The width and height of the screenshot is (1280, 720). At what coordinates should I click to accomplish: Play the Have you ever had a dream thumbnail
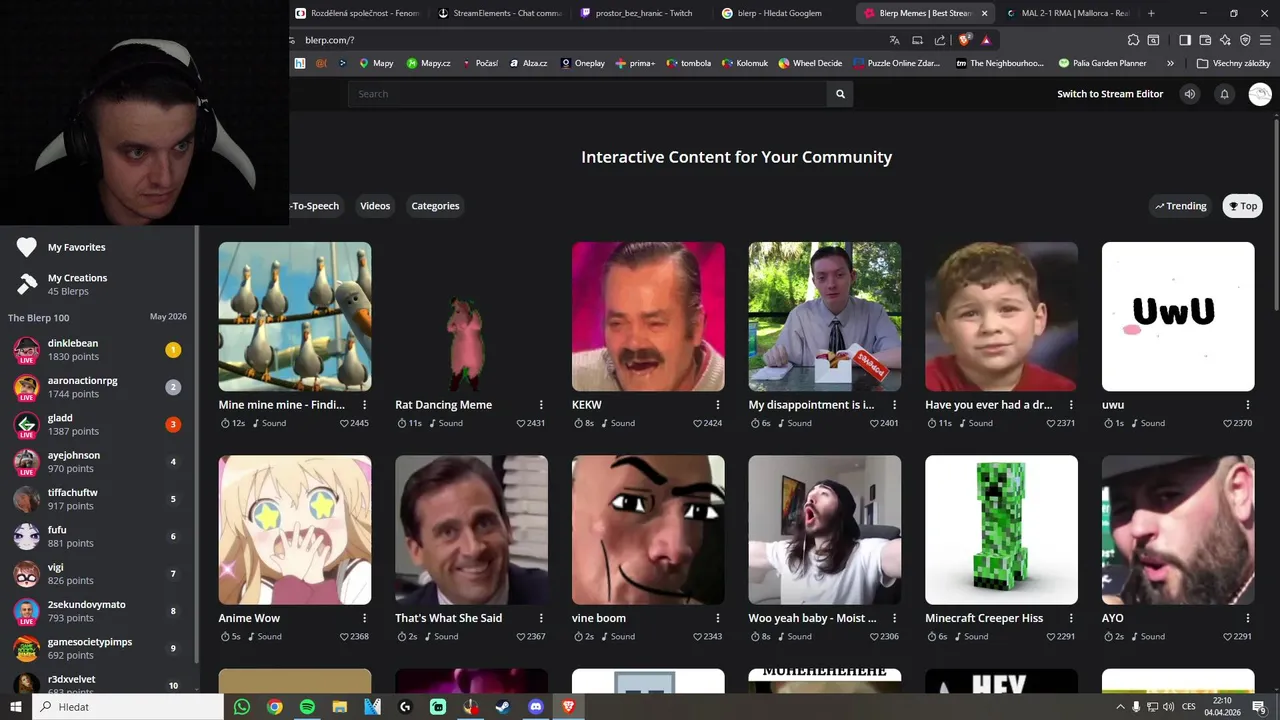point(1001,316)
